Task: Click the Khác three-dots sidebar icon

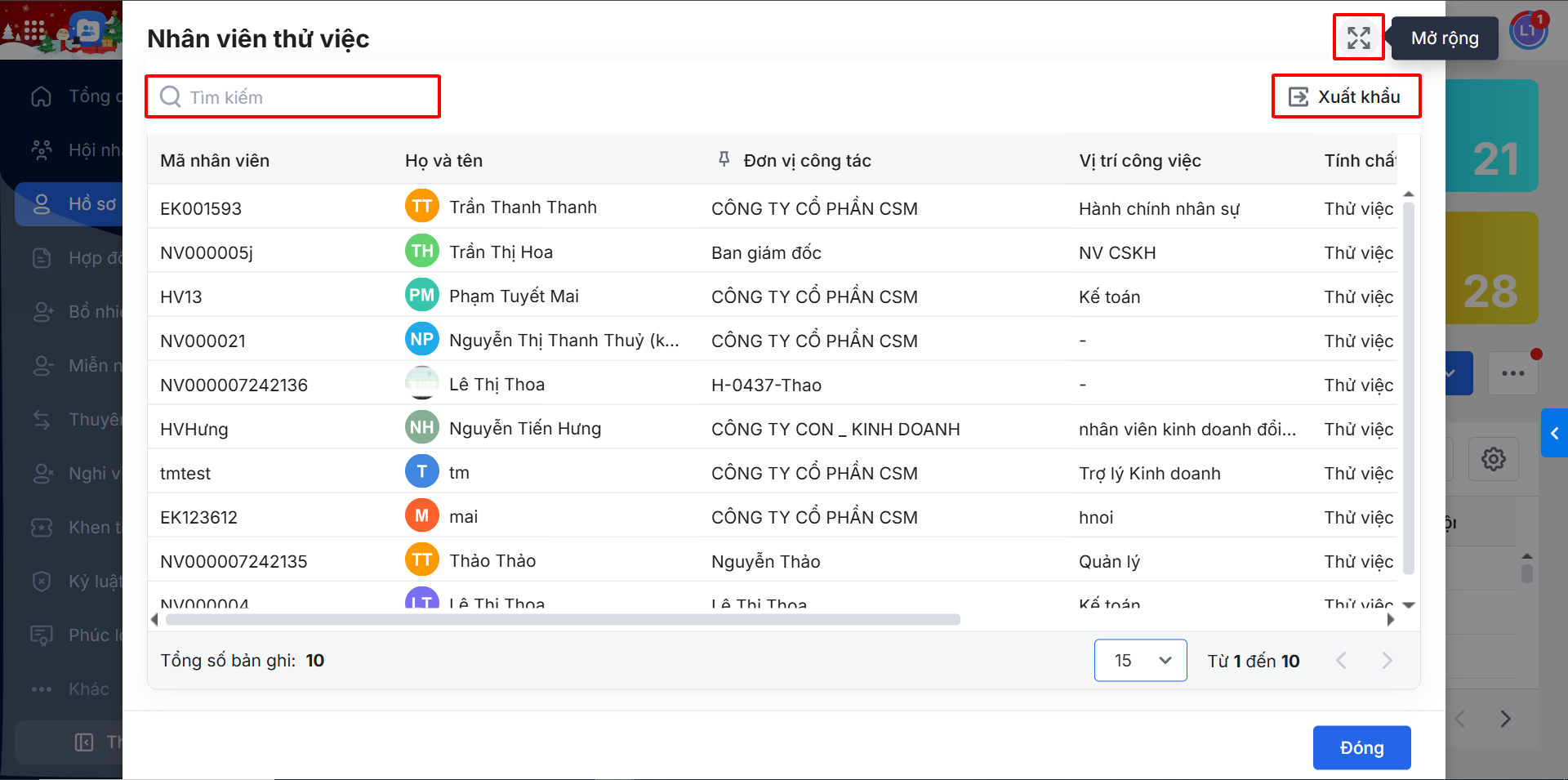Action: tap(42, 689)
